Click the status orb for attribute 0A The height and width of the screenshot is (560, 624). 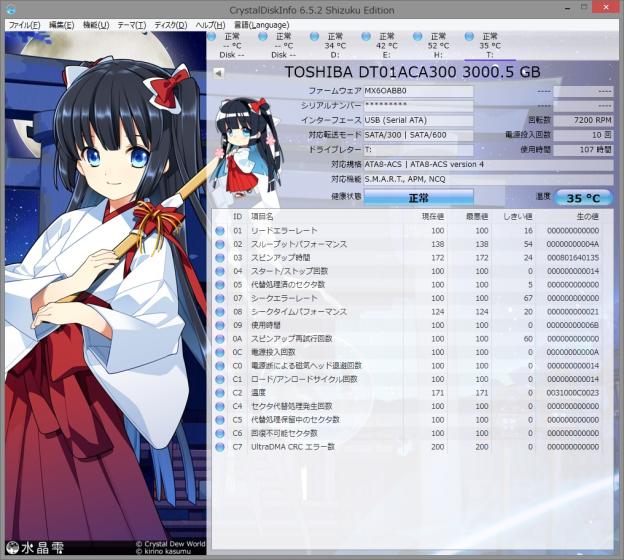coord(220,339)
